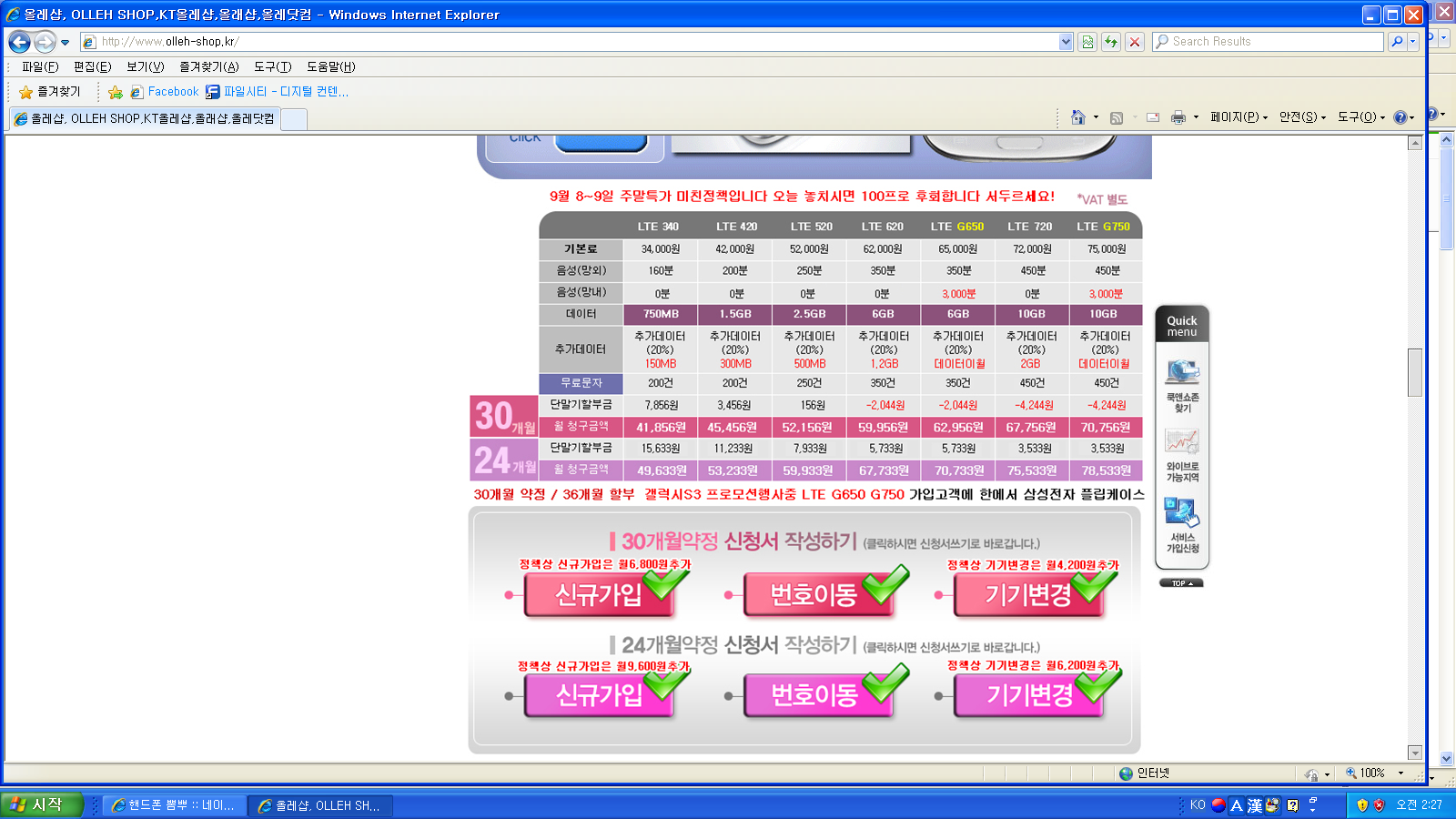Click the 즐겨찾기 favorites star button
1456x819 pixels.
[x=50, y=92]
